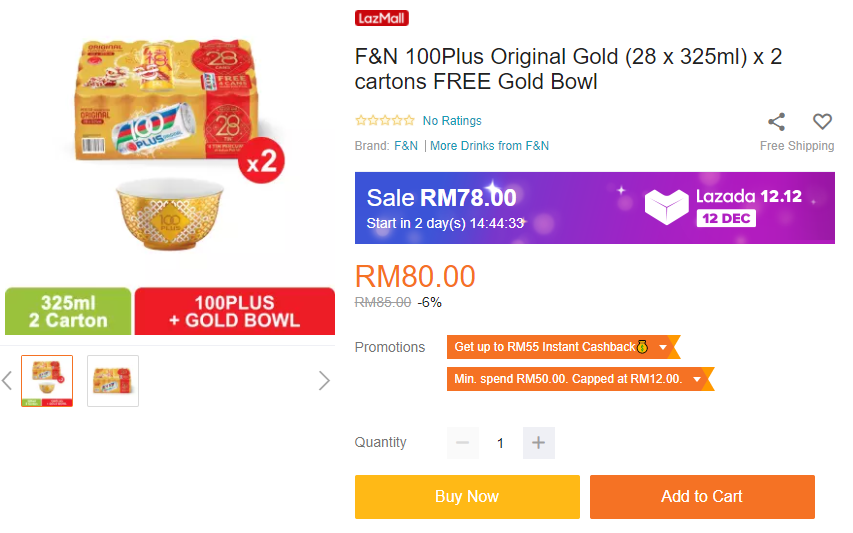Select the 325ml 2 Carton variant

click(68, 311)
